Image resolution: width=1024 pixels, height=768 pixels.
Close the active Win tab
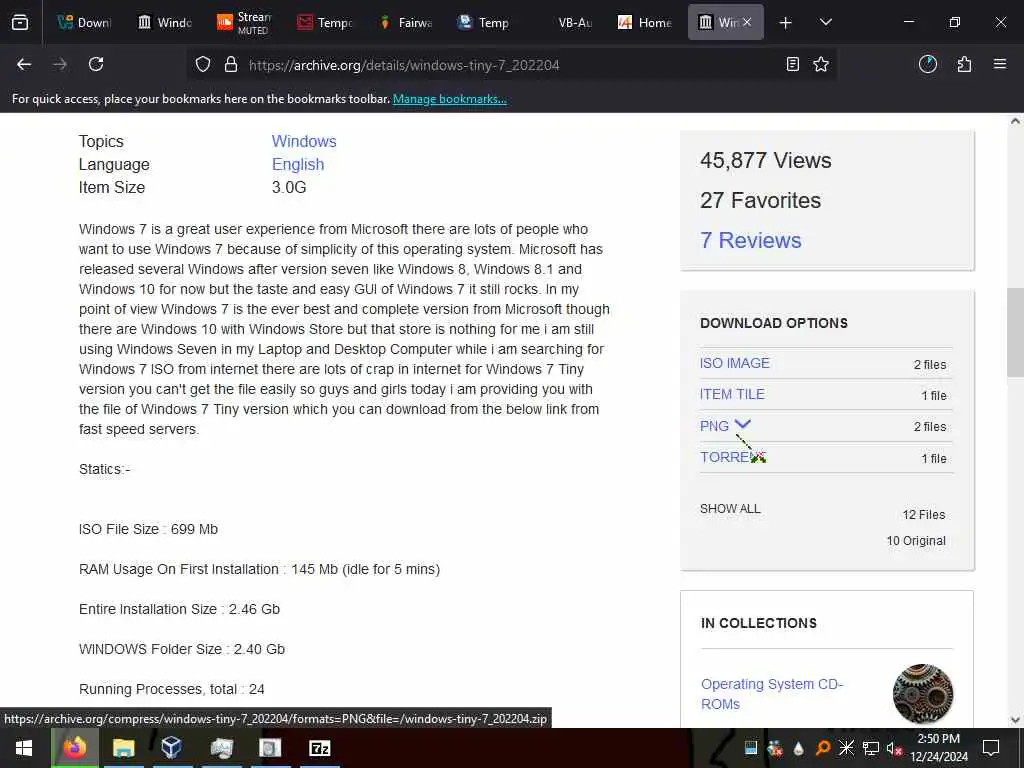(747, 22)
